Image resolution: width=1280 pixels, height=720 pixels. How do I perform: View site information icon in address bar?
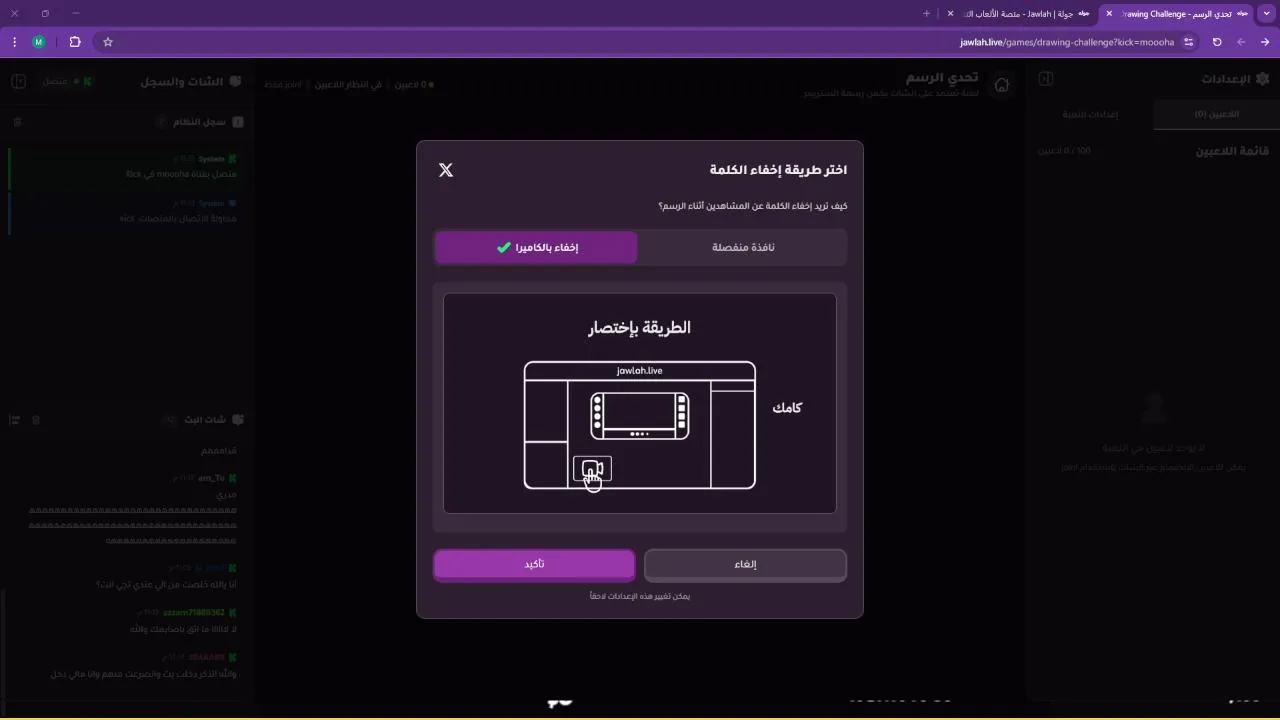(1188, 42)
